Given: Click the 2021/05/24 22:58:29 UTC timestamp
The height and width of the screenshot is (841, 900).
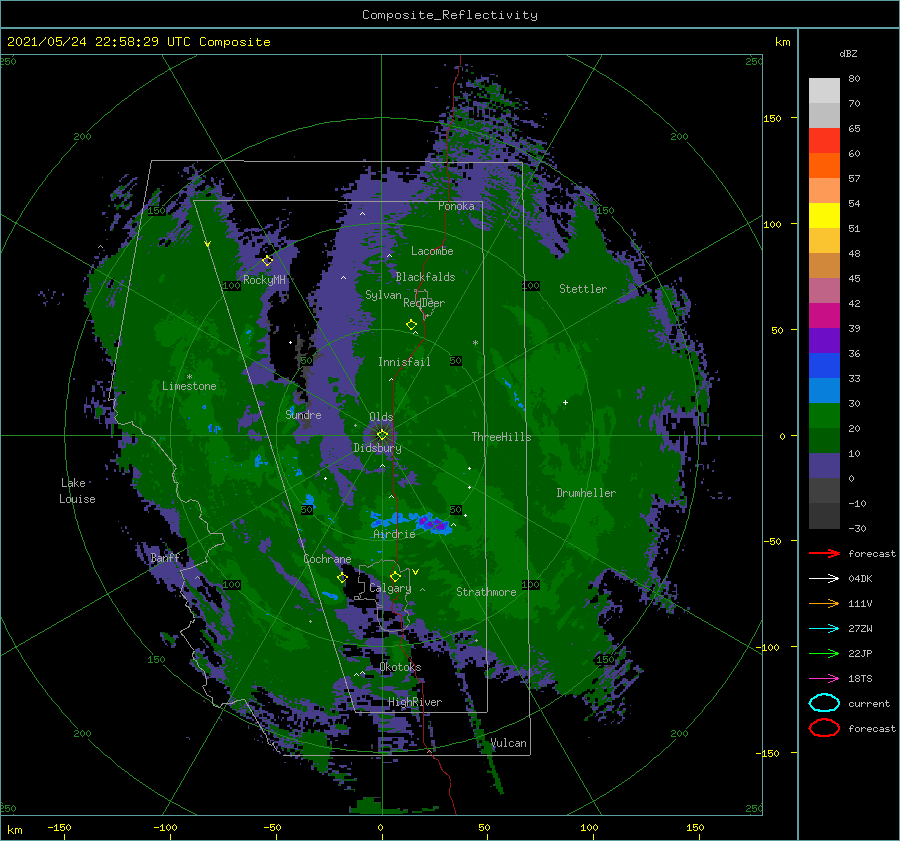Looking at the screenshot, I should point(138,42).
